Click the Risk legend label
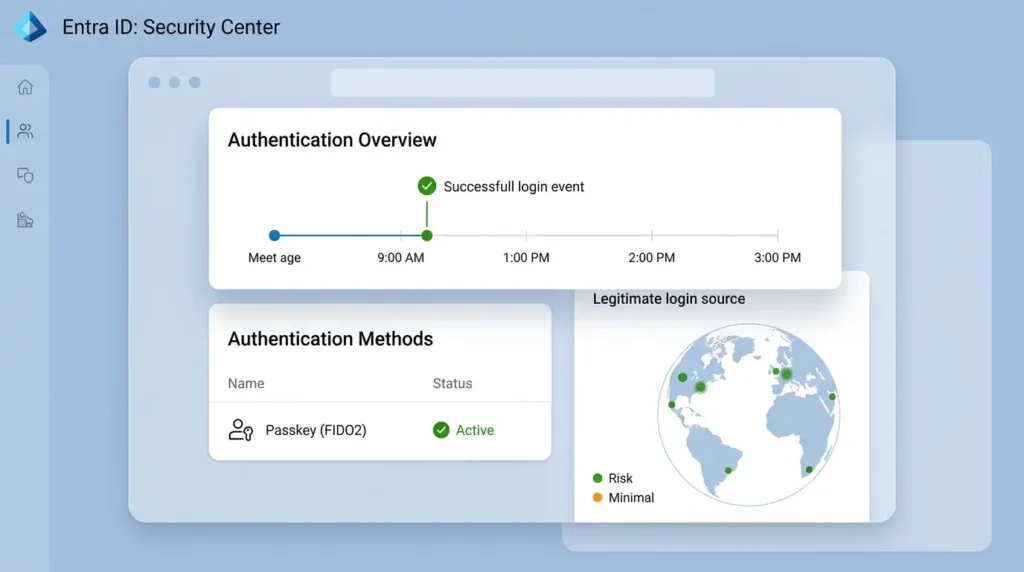Image resolution: width=1024 pixels, height=572 pixels. click(620, 478)
